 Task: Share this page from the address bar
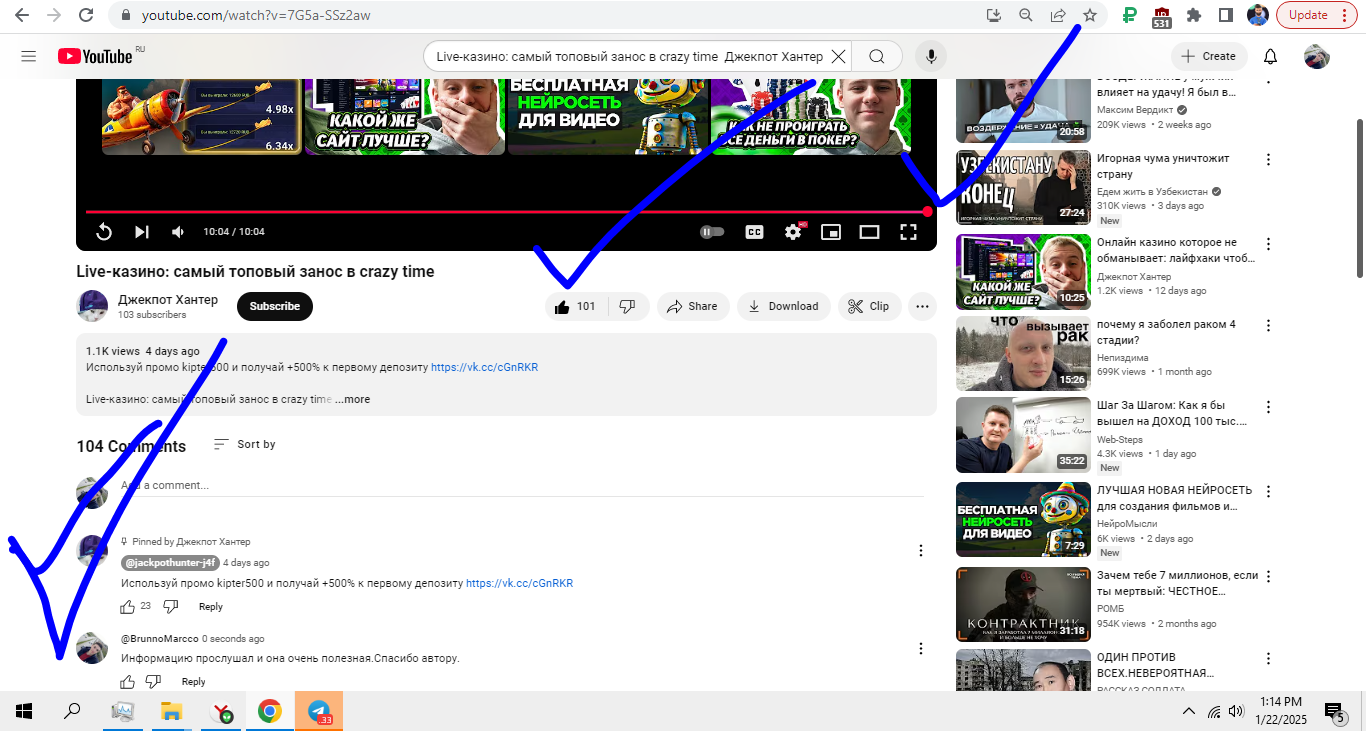[x=1058, y=15]
